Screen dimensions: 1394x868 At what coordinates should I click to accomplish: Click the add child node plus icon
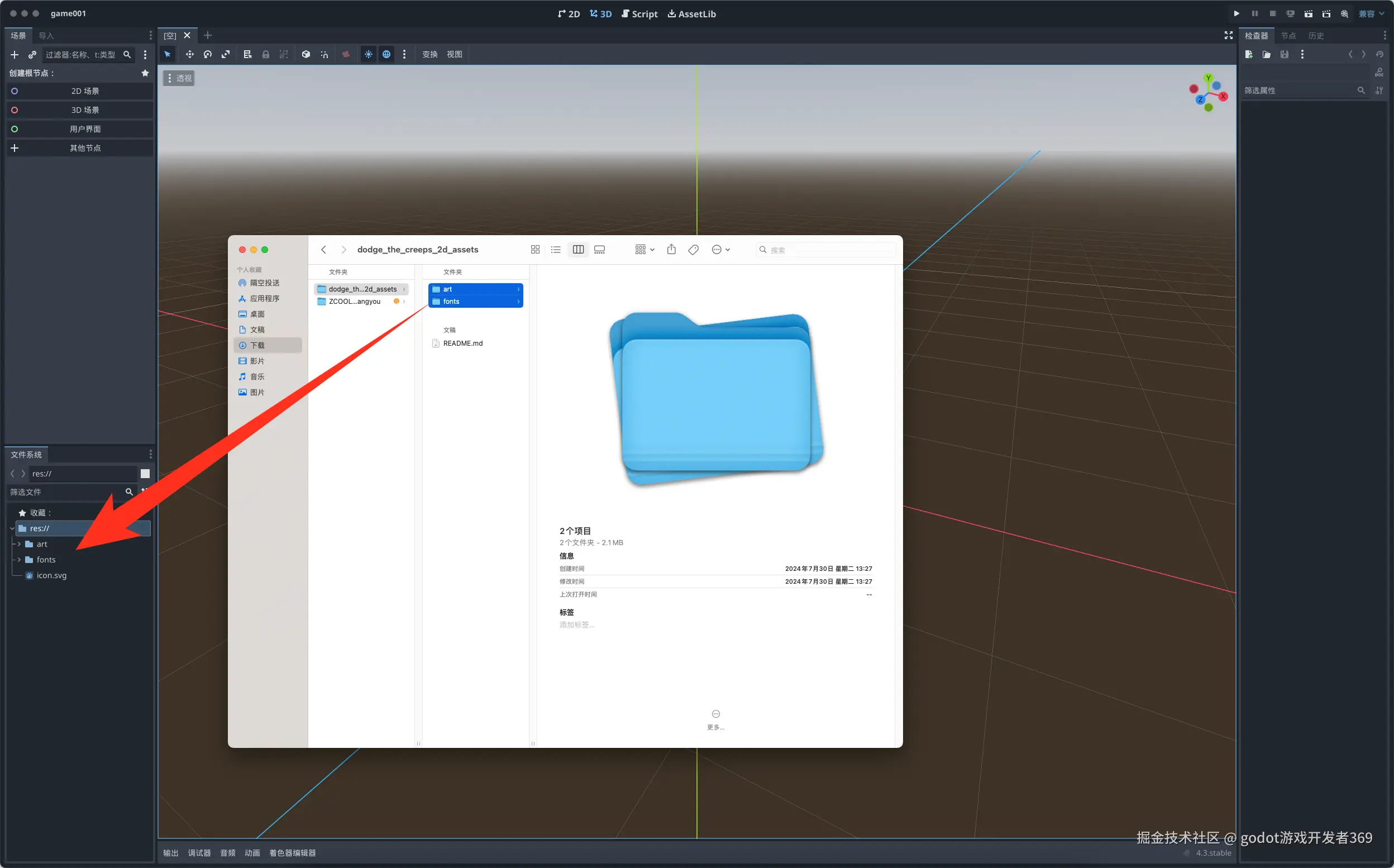point(15,55)
